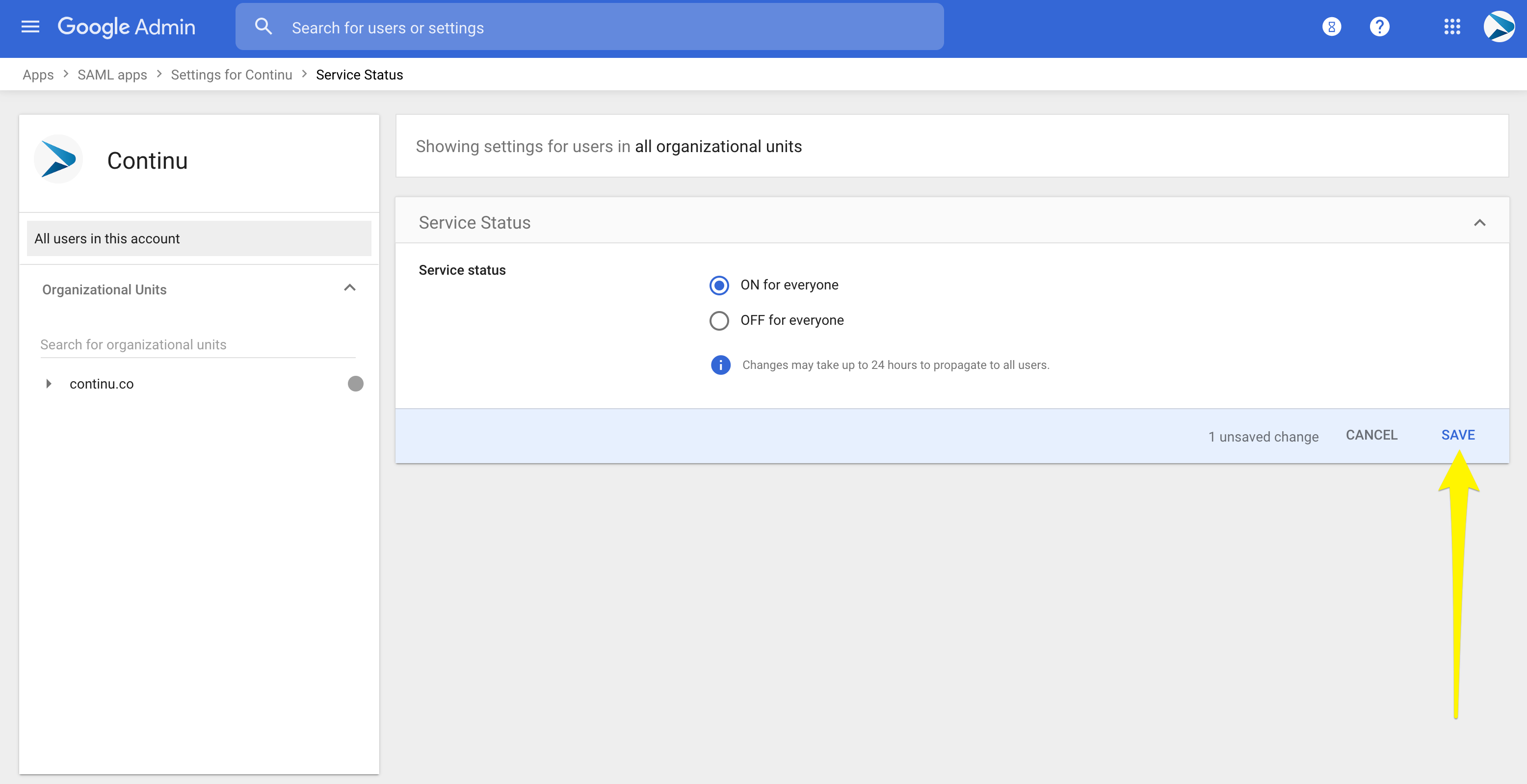
Task: Click the blue info icon
Action: (x=720, y=365)
